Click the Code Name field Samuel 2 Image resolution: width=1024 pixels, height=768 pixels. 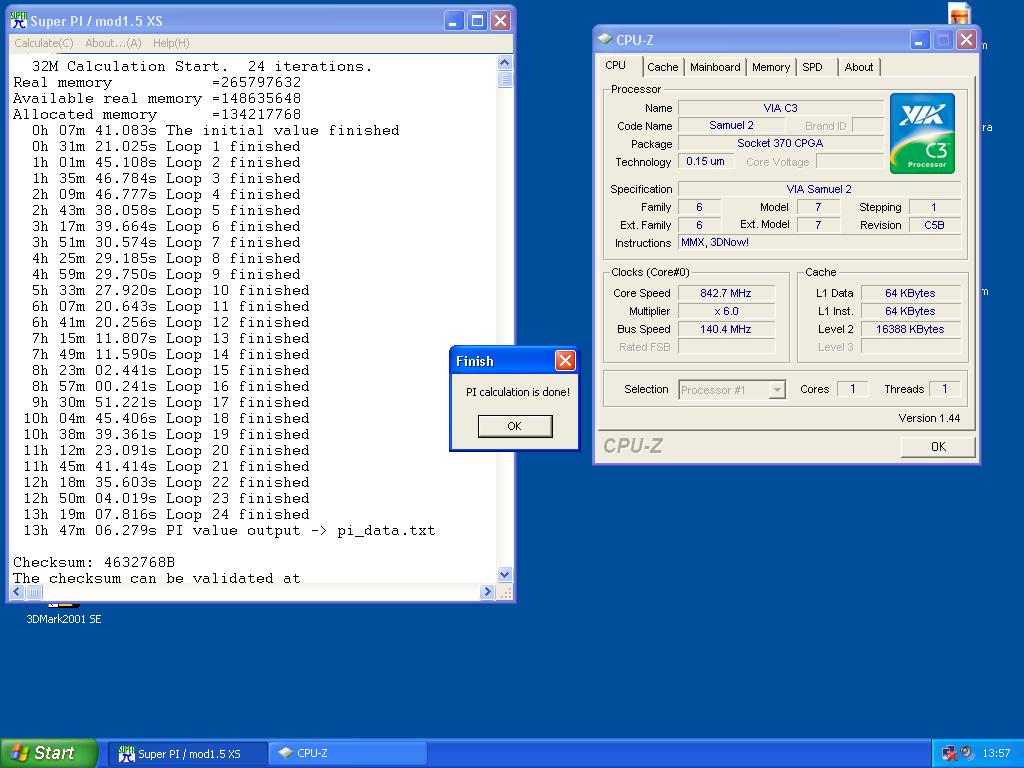[x=731, y=125]
